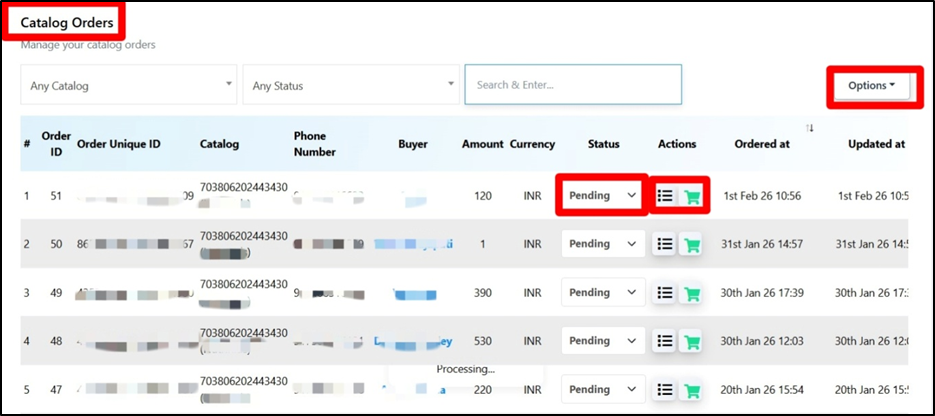This screenshot has height=416, width=935.
Task: Open list icon for order 48
Action: pyautogui.click(x=664, y=341)
